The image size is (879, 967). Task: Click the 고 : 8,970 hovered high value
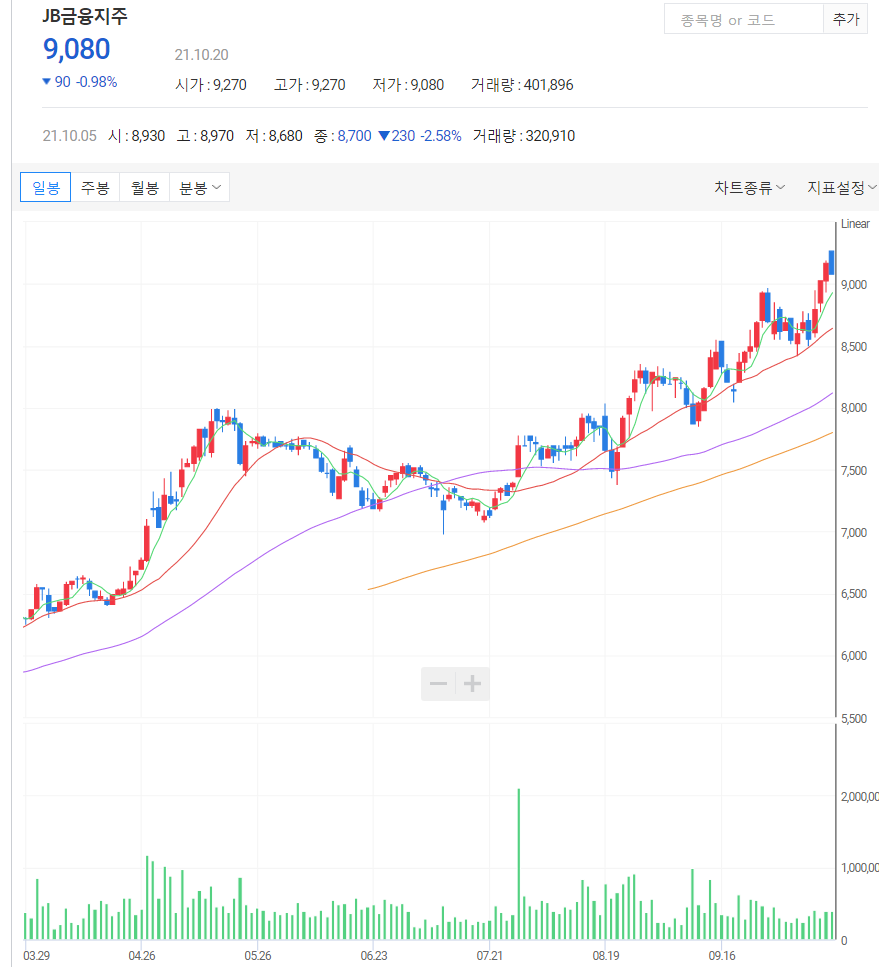(205, 136)
